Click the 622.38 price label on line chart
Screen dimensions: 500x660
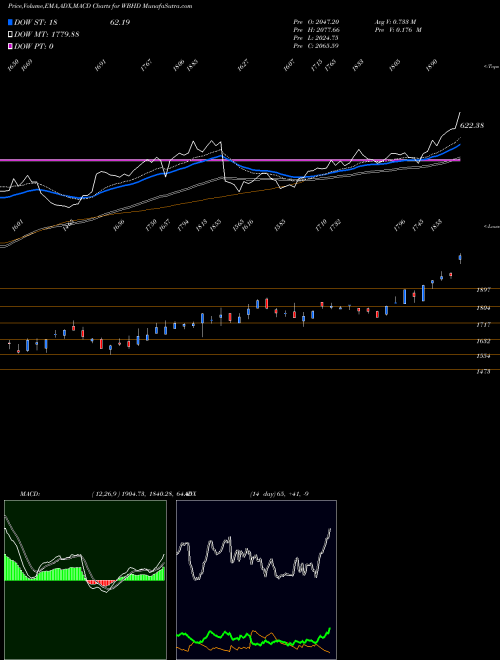coord(472,125)
